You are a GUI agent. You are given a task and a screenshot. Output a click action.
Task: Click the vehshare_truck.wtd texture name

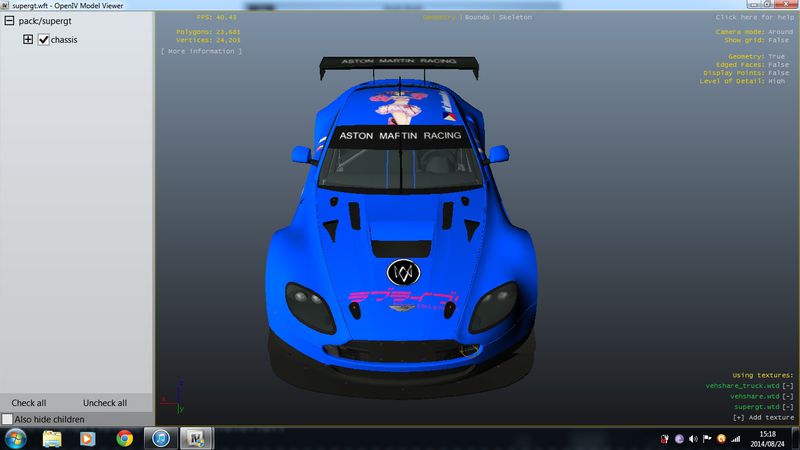(x=742, y=386)
